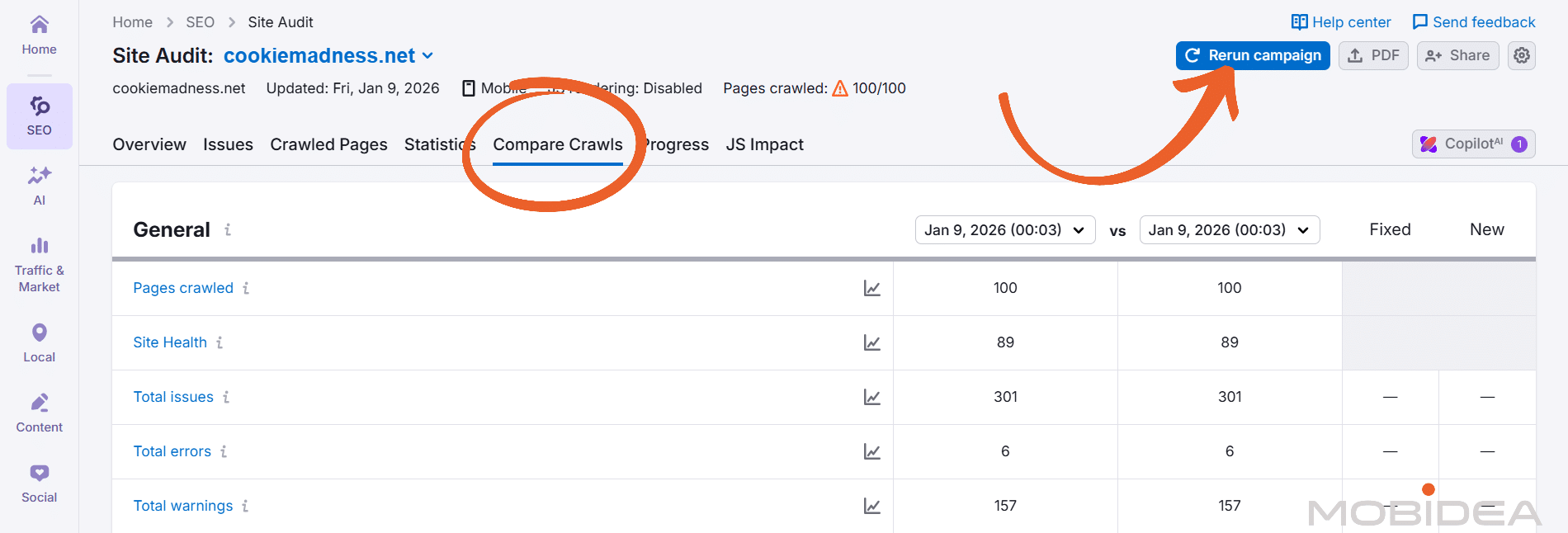The width and height of the screenshot is (1568, 533).
Task: Click the Fixed column header
Action: click(x=1390, y=229)
